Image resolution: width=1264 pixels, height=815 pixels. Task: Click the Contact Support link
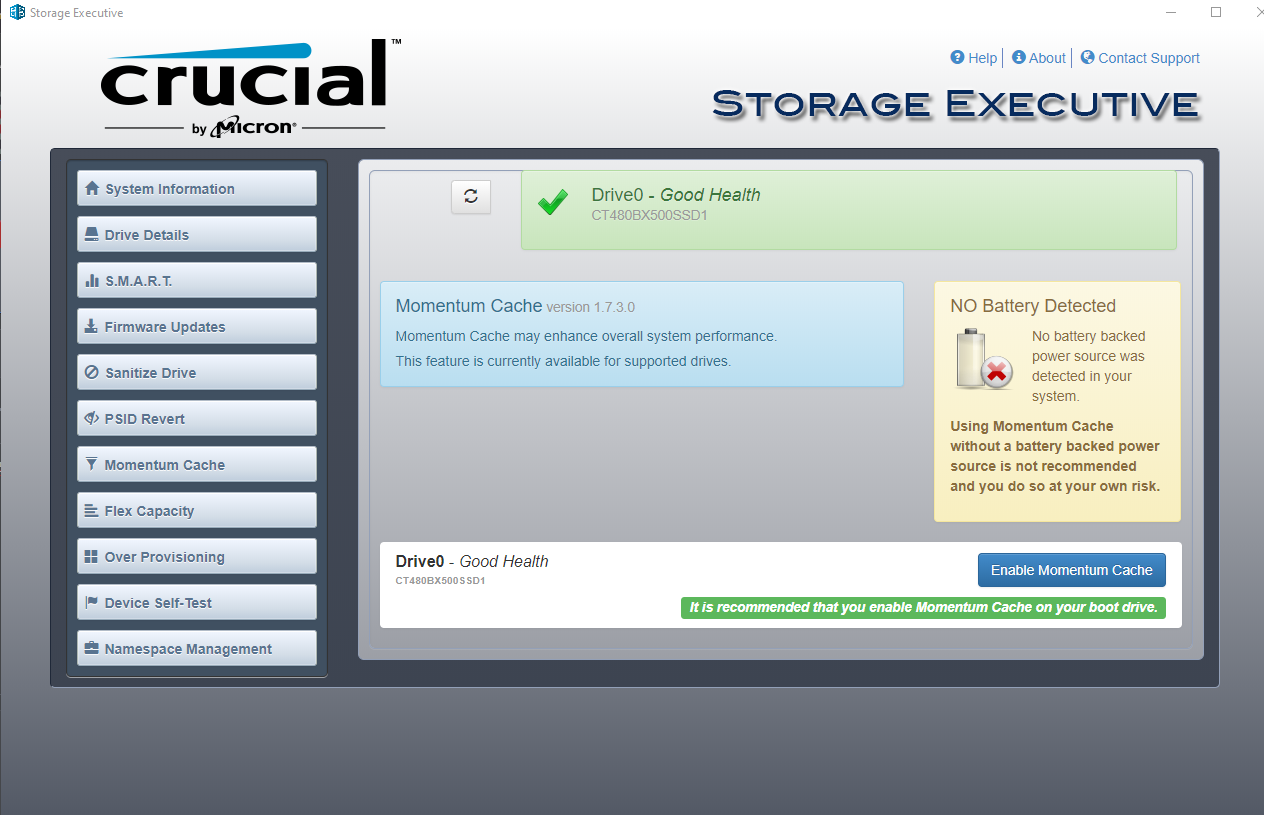click(1149, 58)
